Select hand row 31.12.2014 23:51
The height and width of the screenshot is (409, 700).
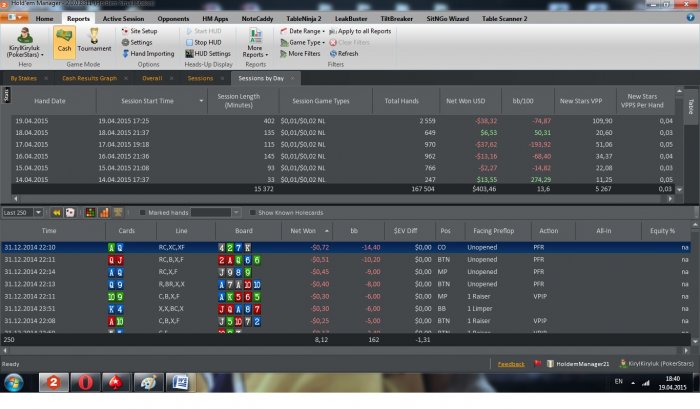tap(345, 309)
